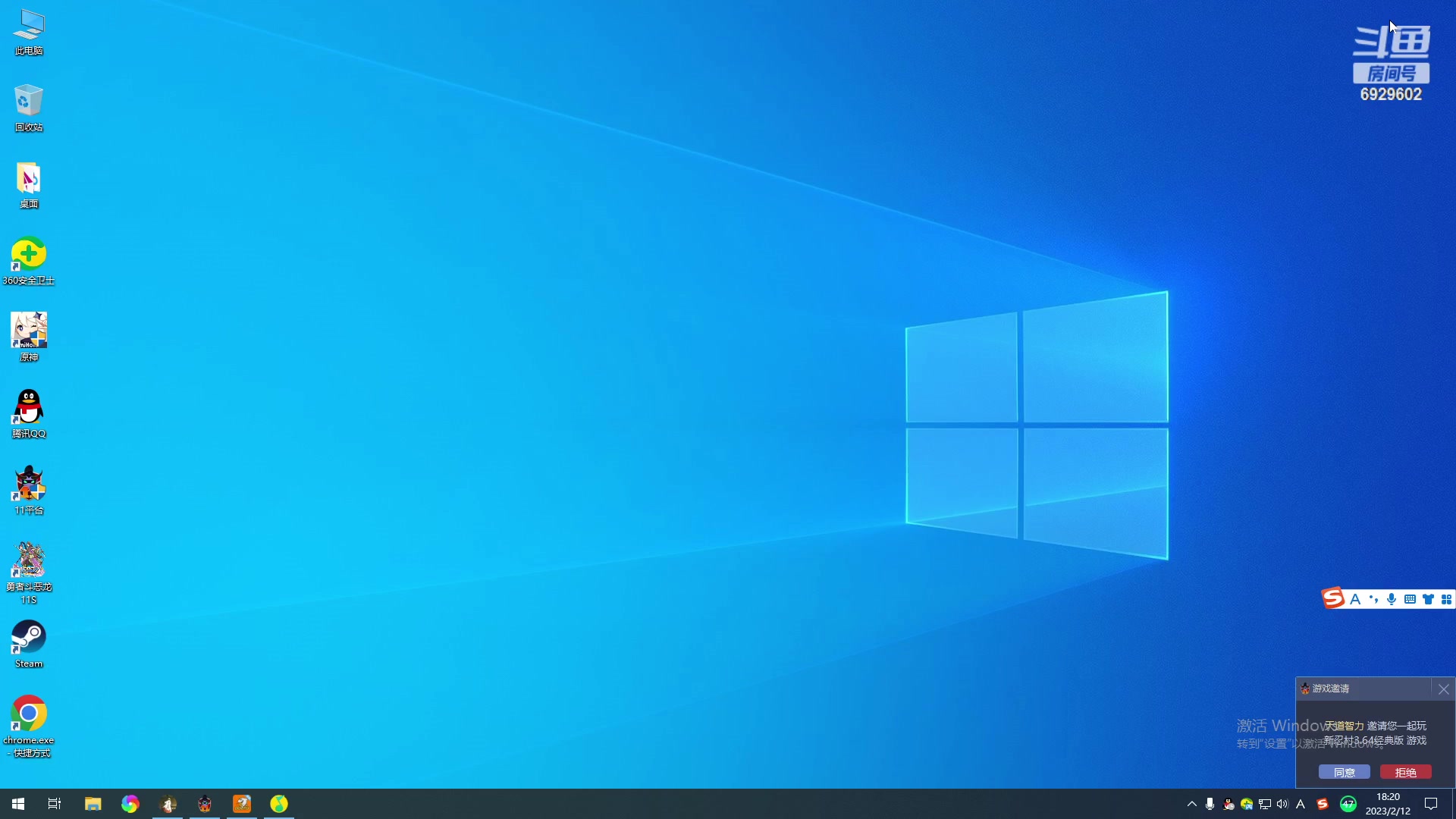Screen dimensions: 1456x819
Task: Open the Windows Start menu
Action: [x=18, y=804]
